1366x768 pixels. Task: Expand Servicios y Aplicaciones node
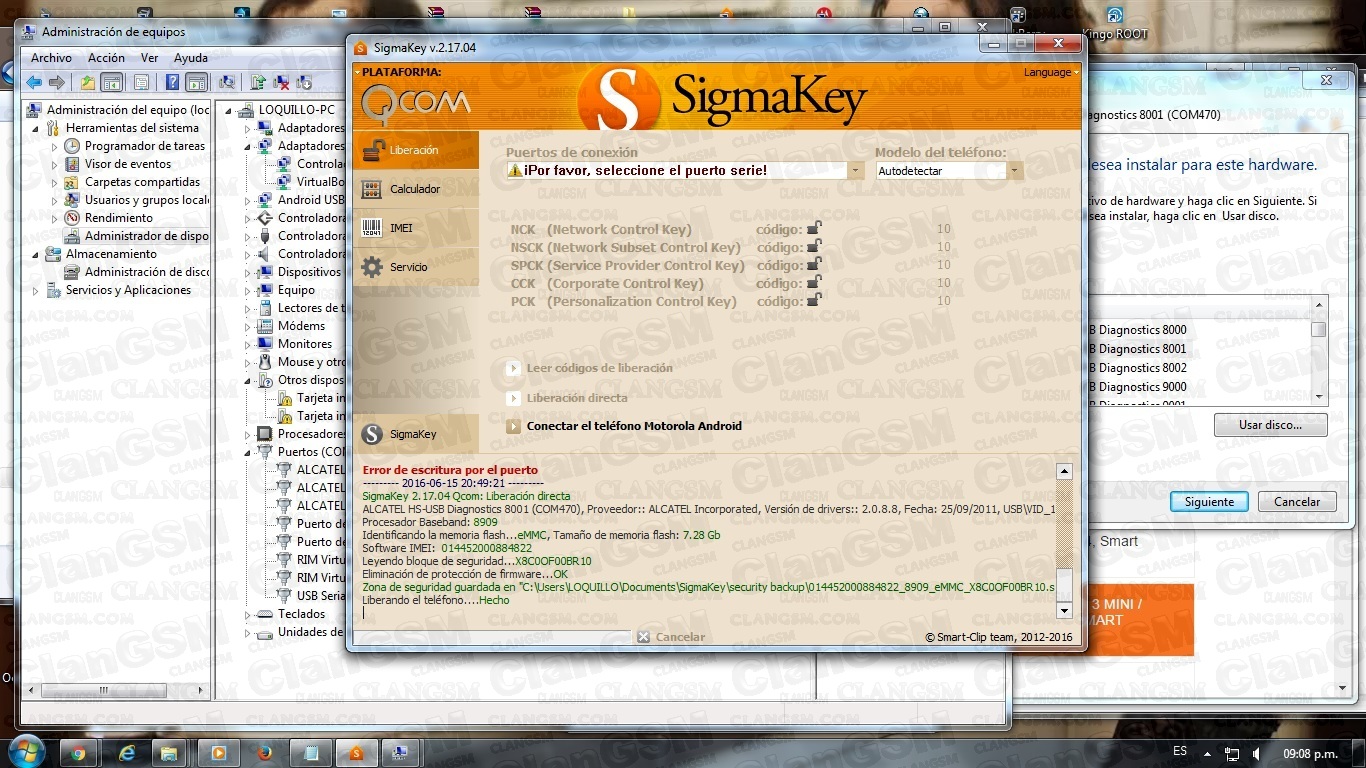coord(37,290)
